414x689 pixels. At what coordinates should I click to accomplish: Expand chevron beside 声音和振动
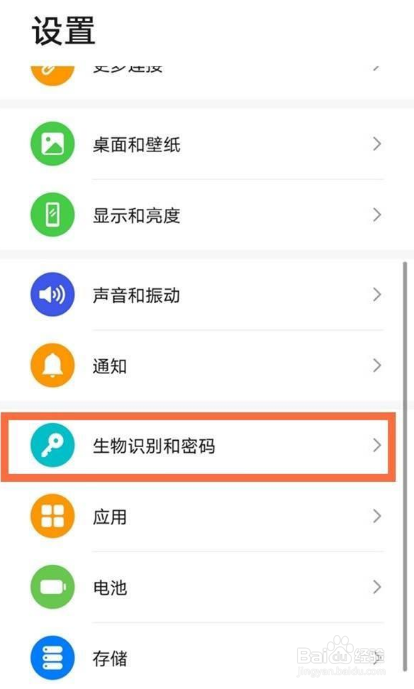tap(377, 294)
